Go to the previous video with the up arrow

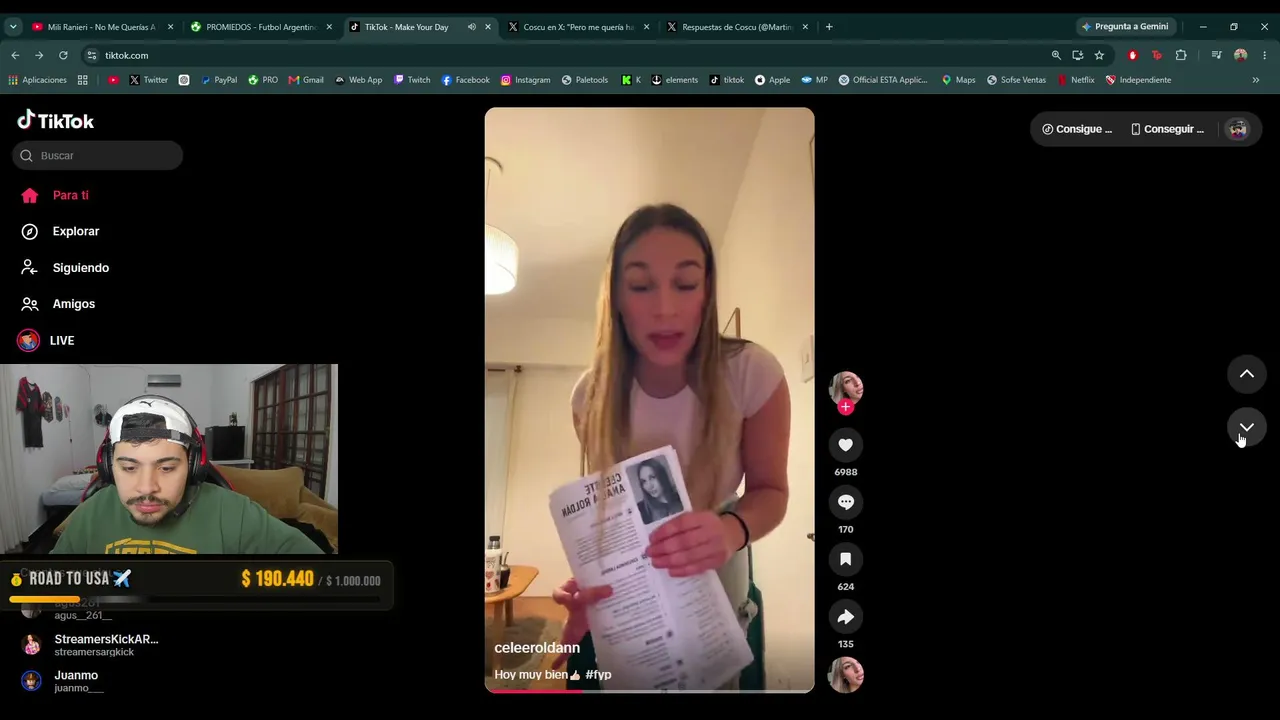click(x=1246, y=374)
